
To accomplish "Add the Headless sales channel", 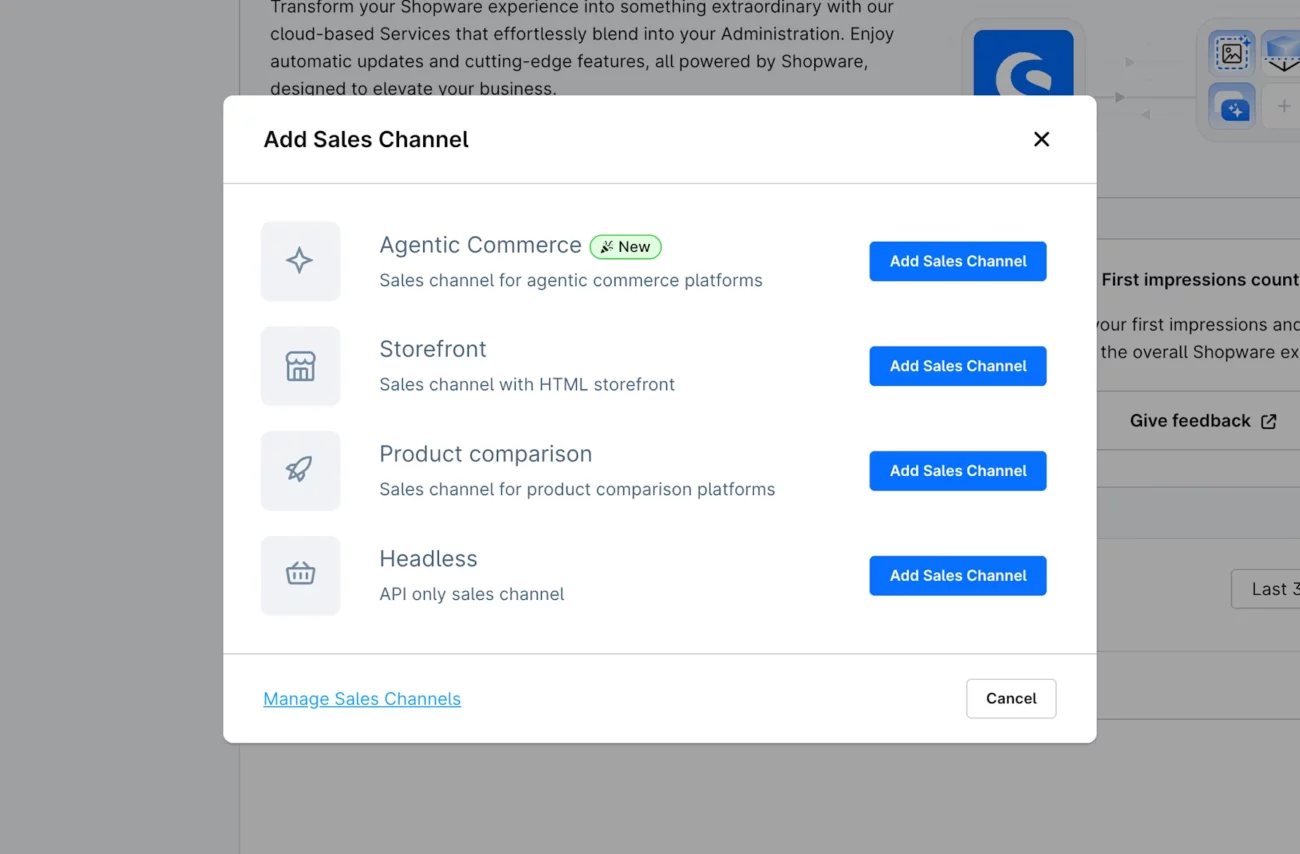I will click(958, 576).
